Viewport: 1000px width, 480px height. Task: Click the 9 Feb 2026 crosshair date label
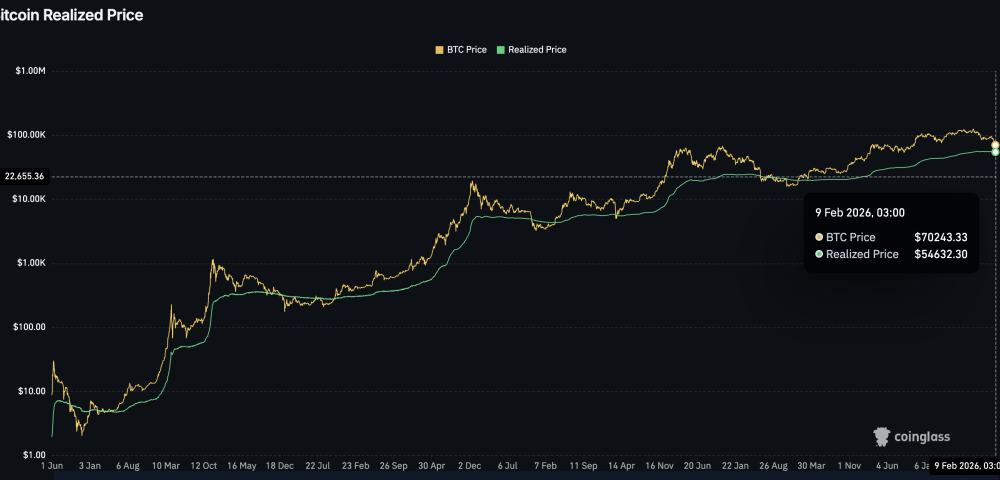964,467
